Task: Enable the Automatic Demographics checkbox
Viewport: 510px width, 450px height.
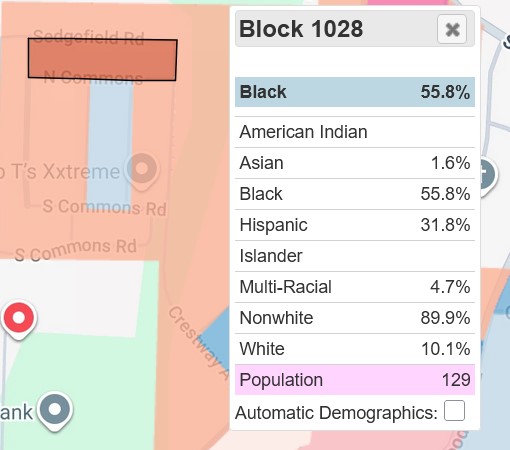Action: tap(454, 411)
